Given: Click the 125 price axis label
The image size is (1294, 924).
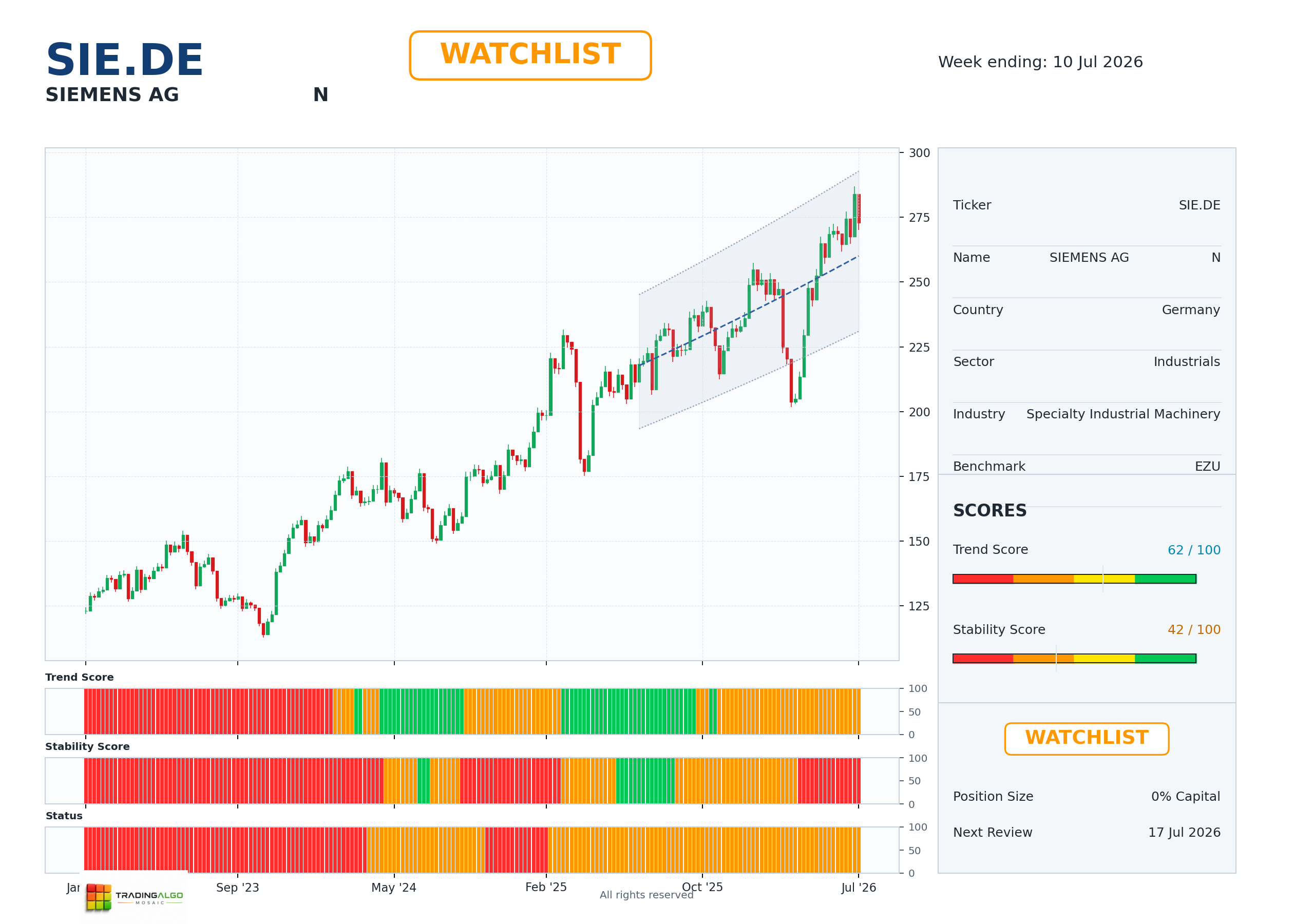Looking at the screenshot, I should click(x=919, y=606).
